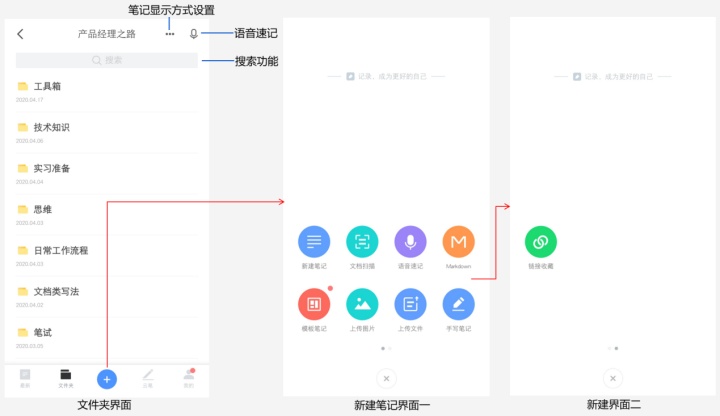Tap the green 链接收藏 link bookmark icon
720x416 pixels.
coord(541,242)
